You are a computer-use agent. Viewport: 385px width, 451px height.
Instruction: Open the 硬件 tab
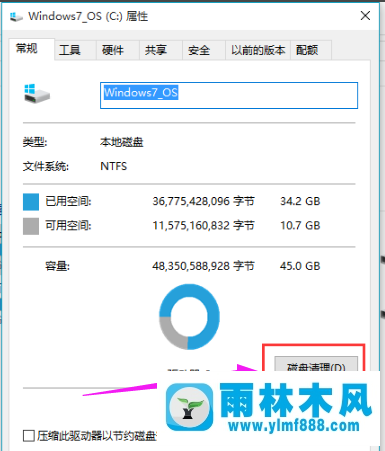(118, 50)
